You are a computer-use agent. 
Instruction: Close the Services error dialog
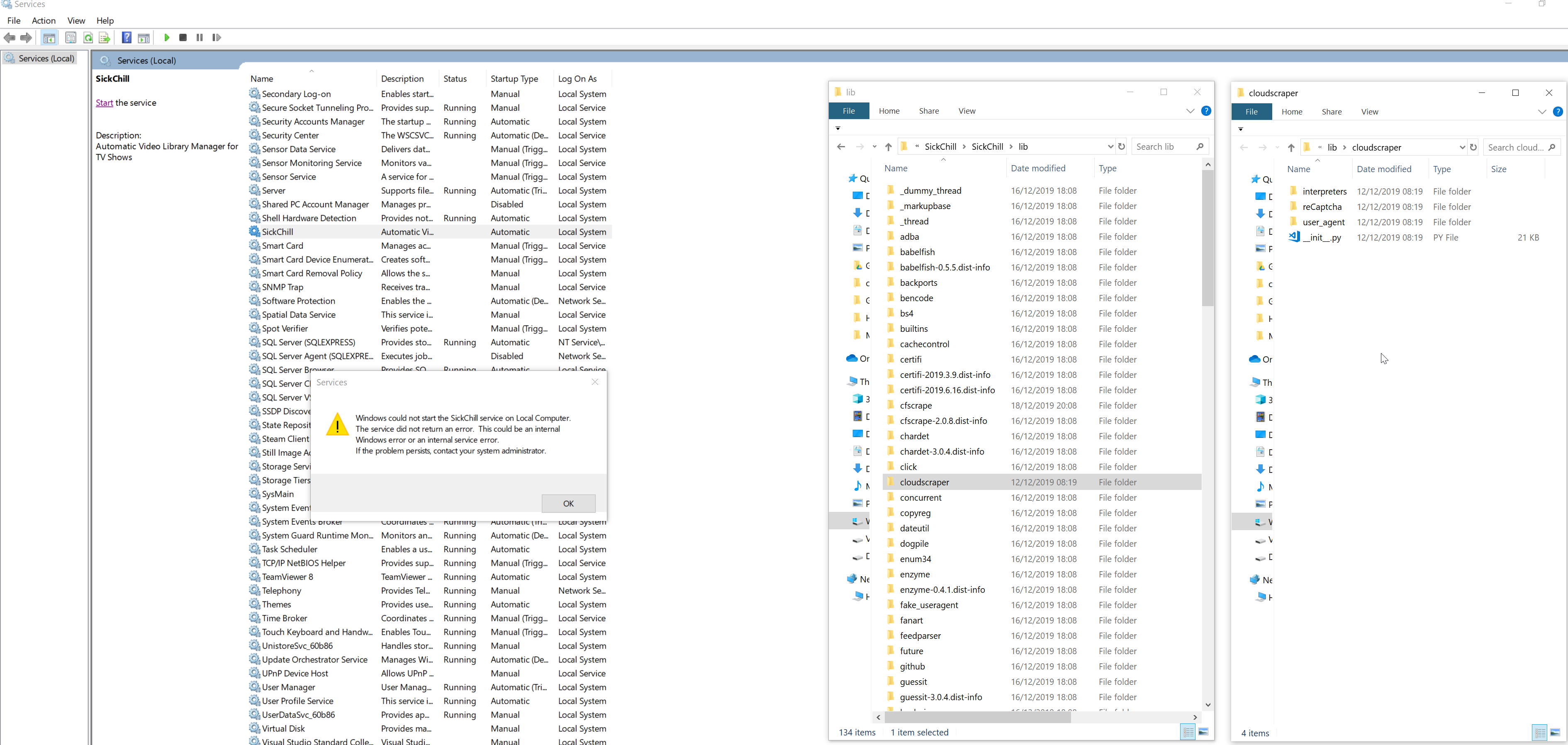[x=595, y=382]
